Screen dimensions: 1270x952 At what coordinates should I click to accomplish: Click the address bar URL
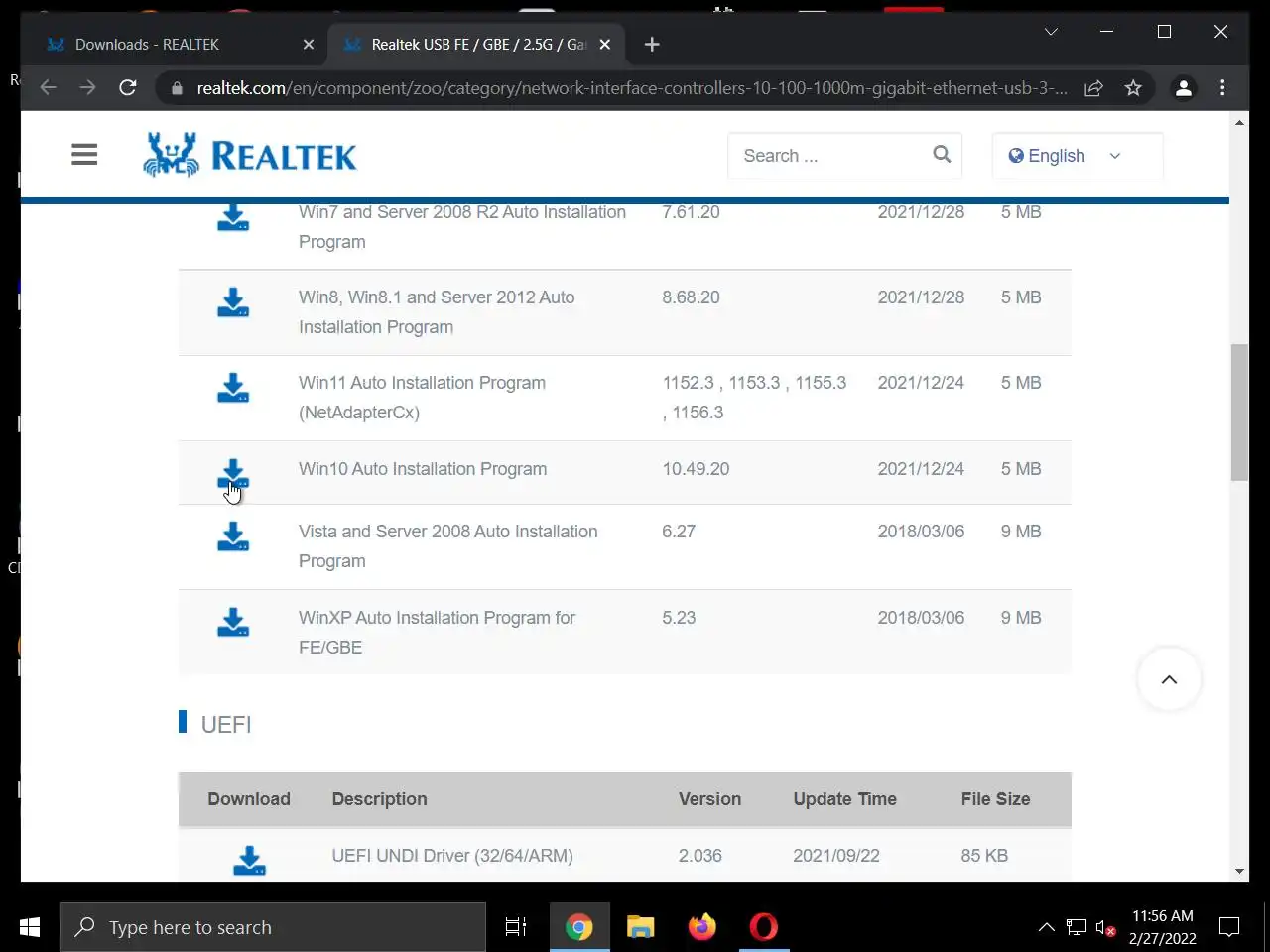pos(632,88)
